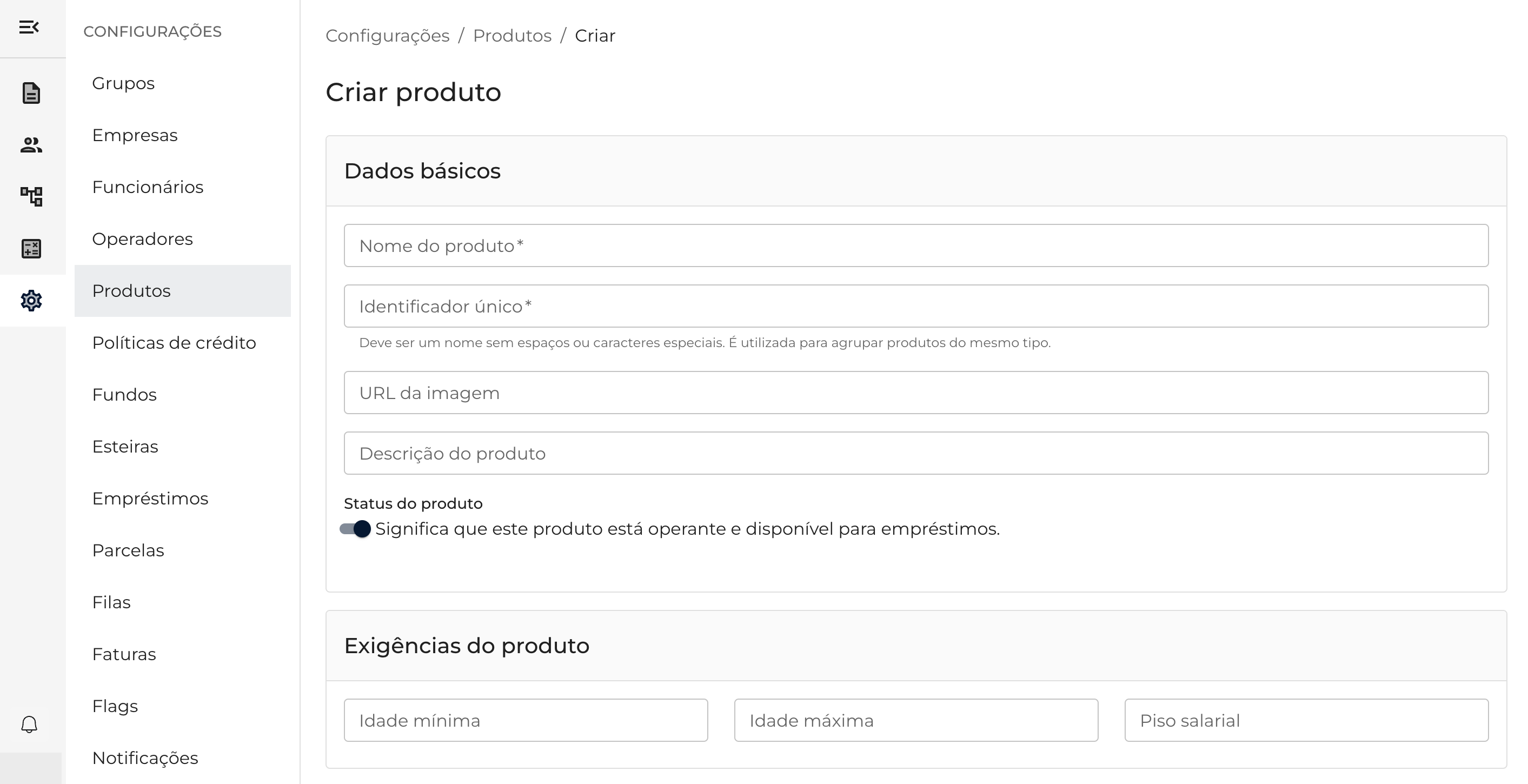
Task: Open Funcionários menu item
Action: (148, 187)
